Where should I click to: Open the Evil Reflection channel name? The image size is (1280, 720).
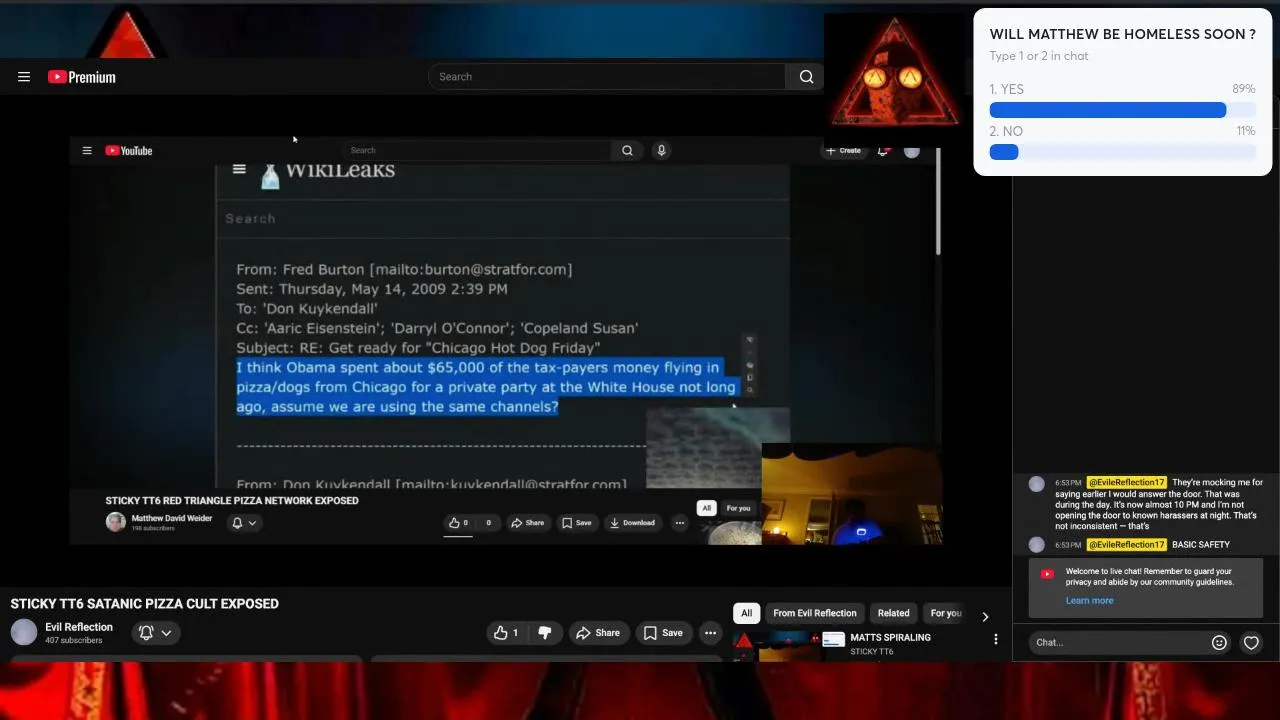(79, 627)
